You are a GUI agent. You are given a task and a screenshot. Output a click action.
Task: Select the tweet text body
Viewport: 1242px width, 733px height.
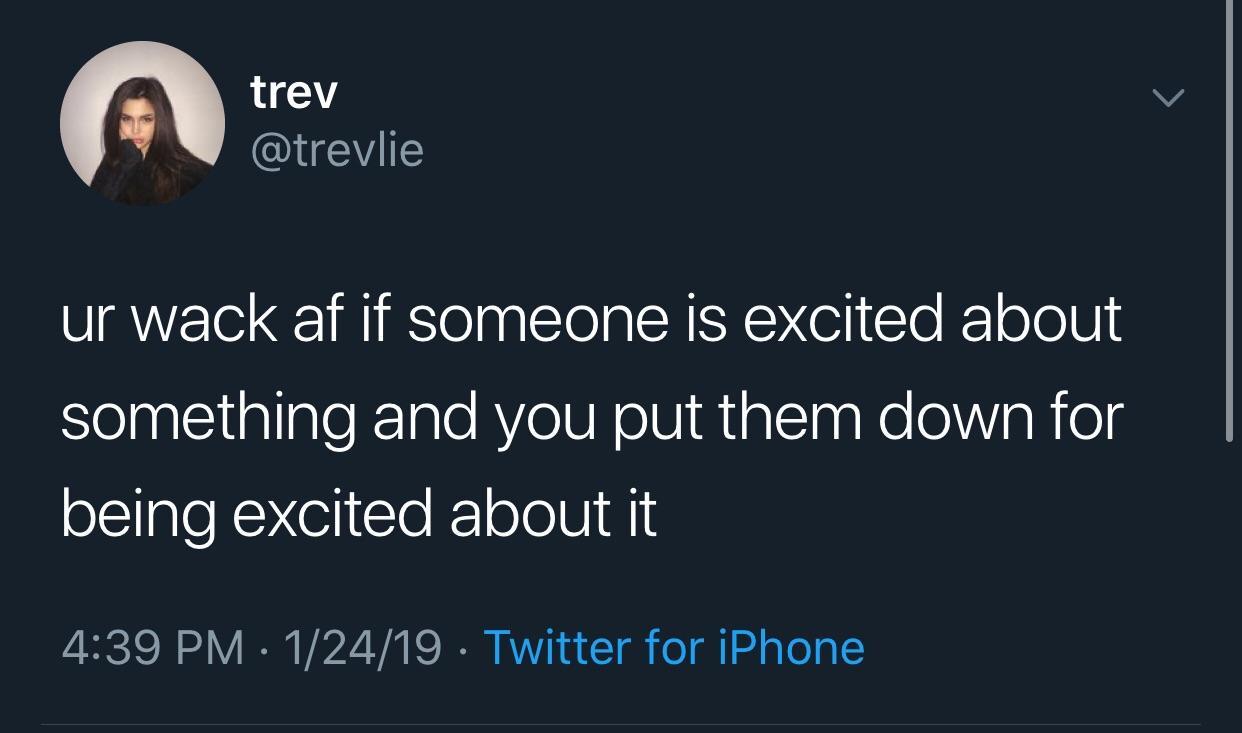pos(590,415)
